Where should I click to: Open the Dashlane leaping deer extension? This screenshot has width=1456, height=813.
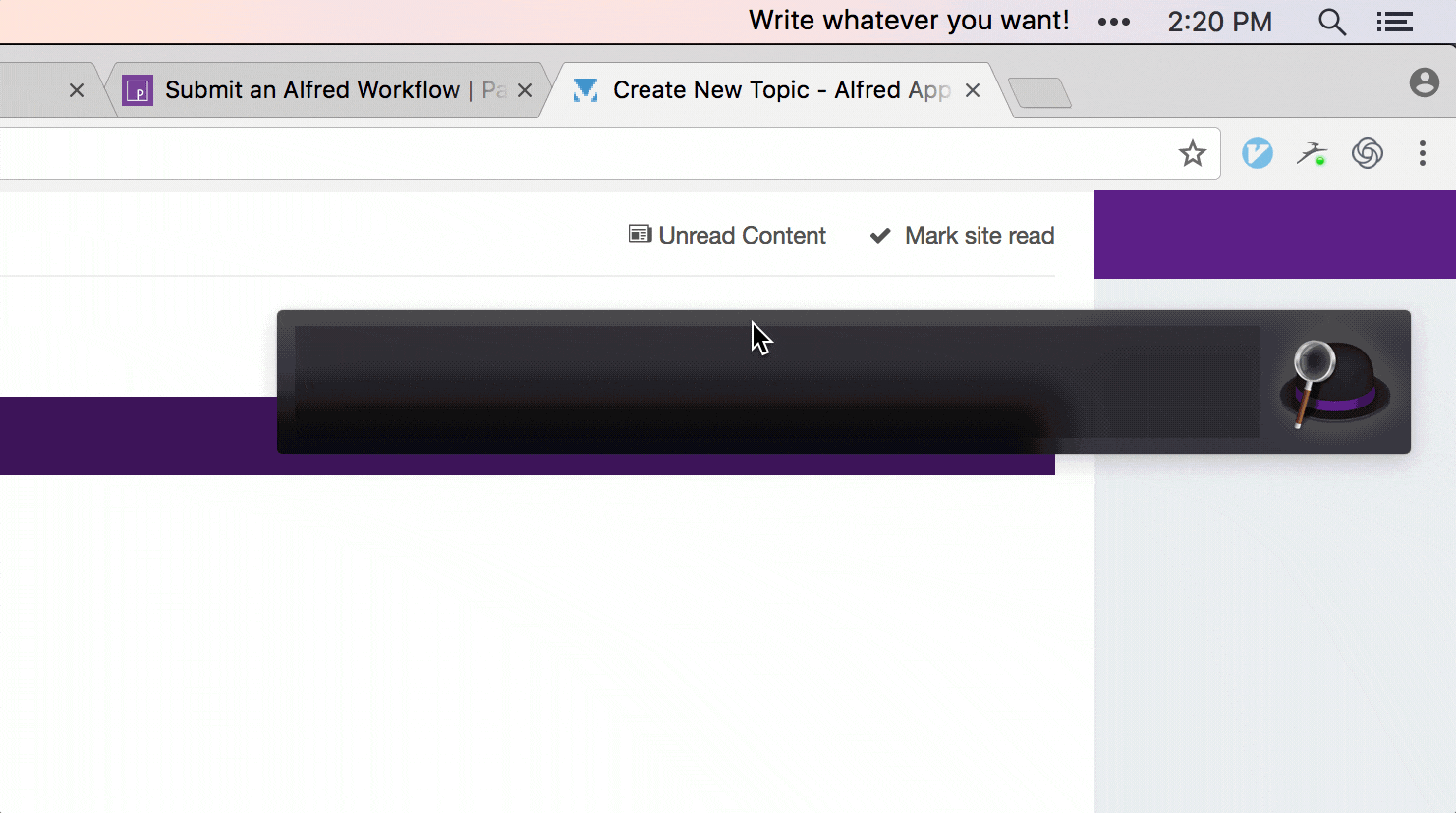click(x=1312, y=153)
